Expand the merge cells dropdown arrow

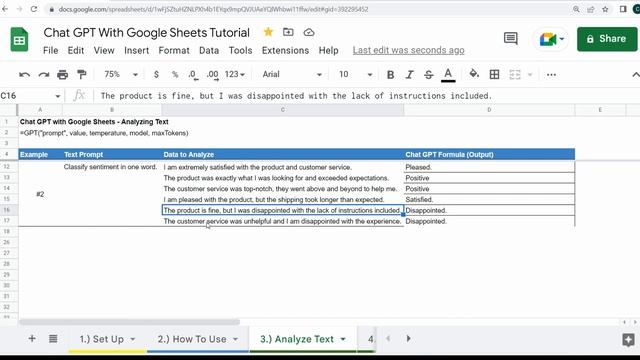[x=530, y=75]
